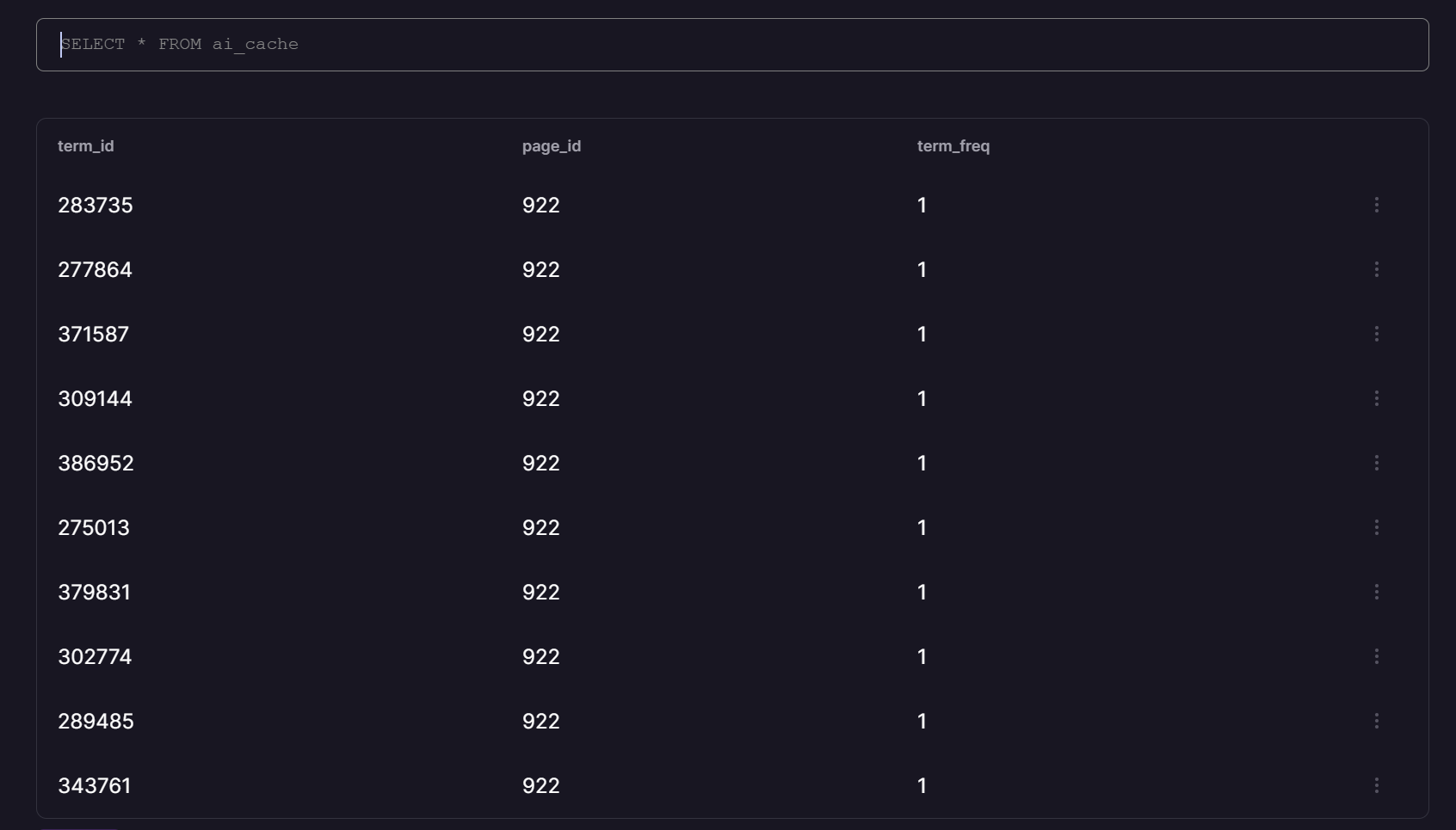
Task: Select the term_id cell 283735
Action: [x=96, y=206]
